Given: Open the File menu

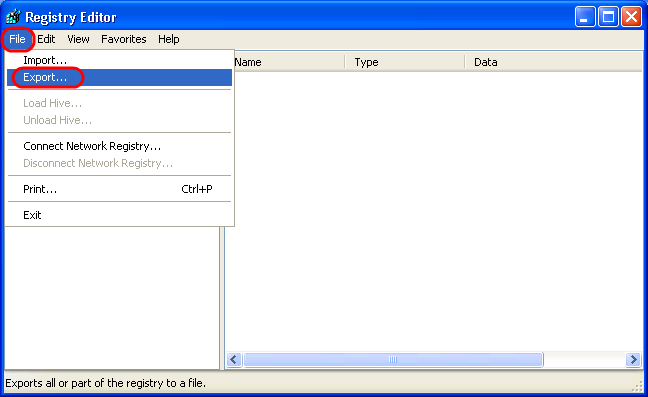Looking at the screenshot, I should coord(17,39).
